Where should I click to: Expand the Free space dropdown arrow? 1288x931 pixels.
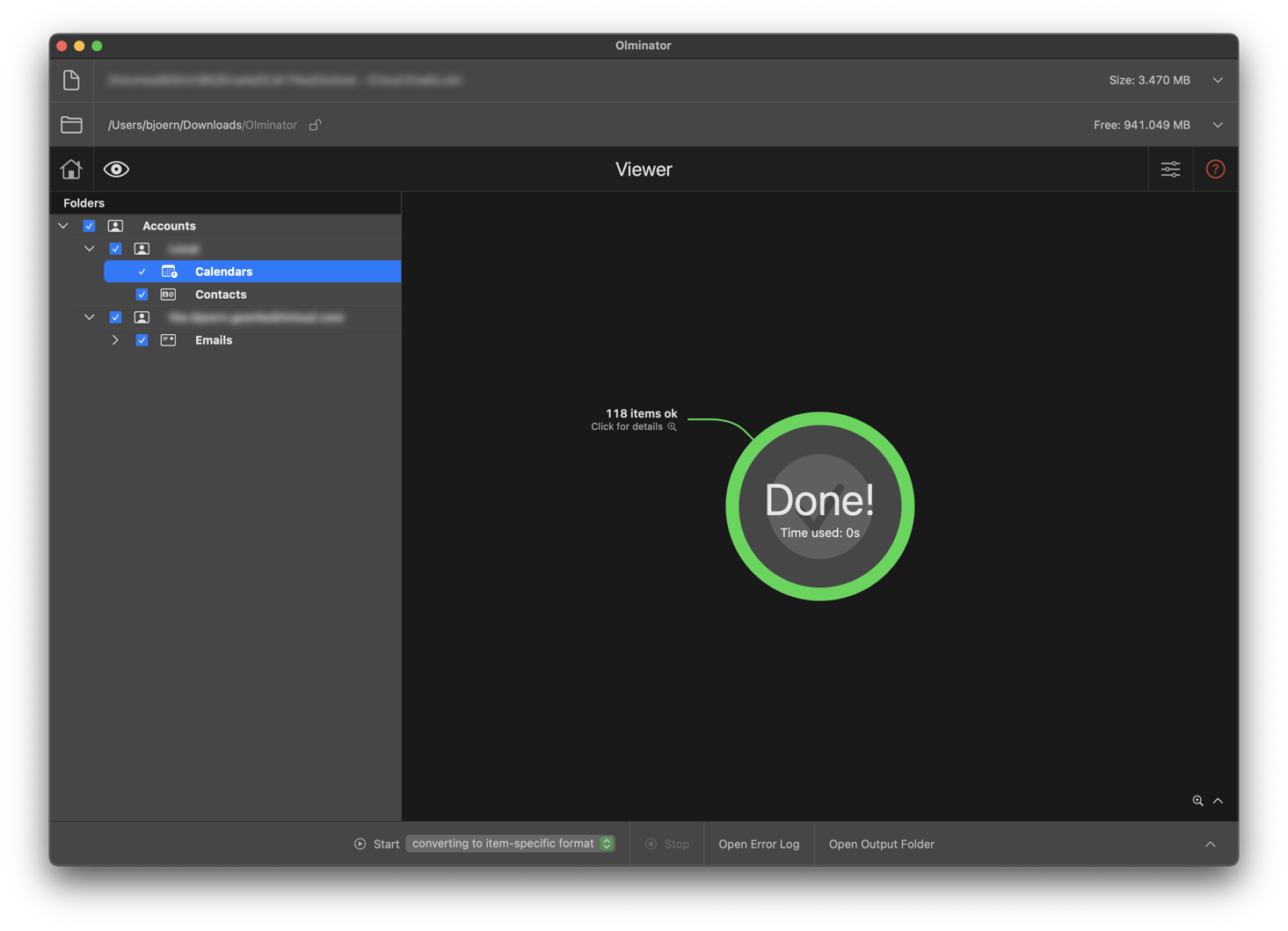click(1218, 125)
